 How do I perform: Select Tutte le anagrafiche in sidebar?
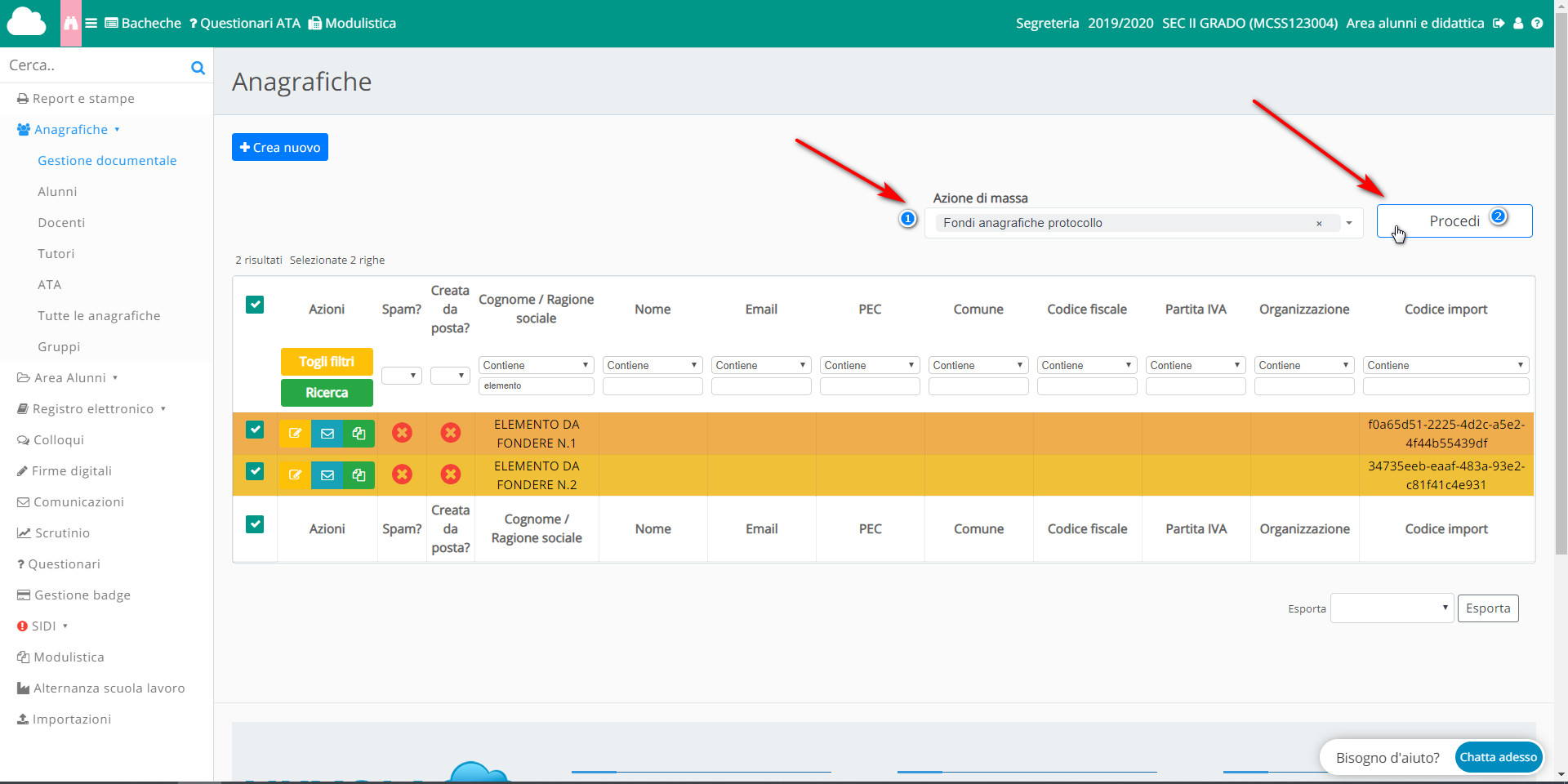[x=99, y=316]
